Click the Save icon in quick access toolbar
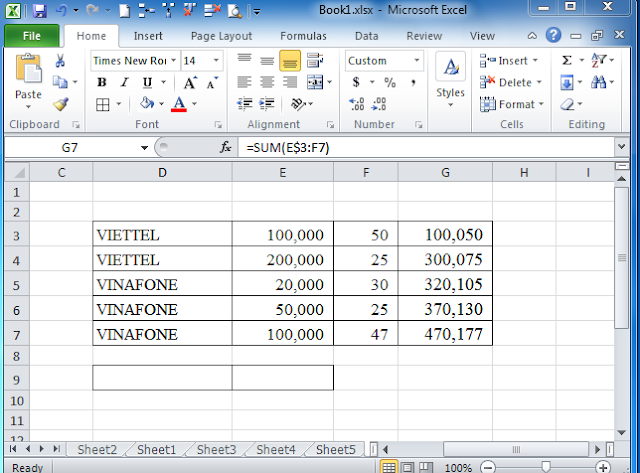The height and width of the screenshot is (473, 640). coord(40,10)
